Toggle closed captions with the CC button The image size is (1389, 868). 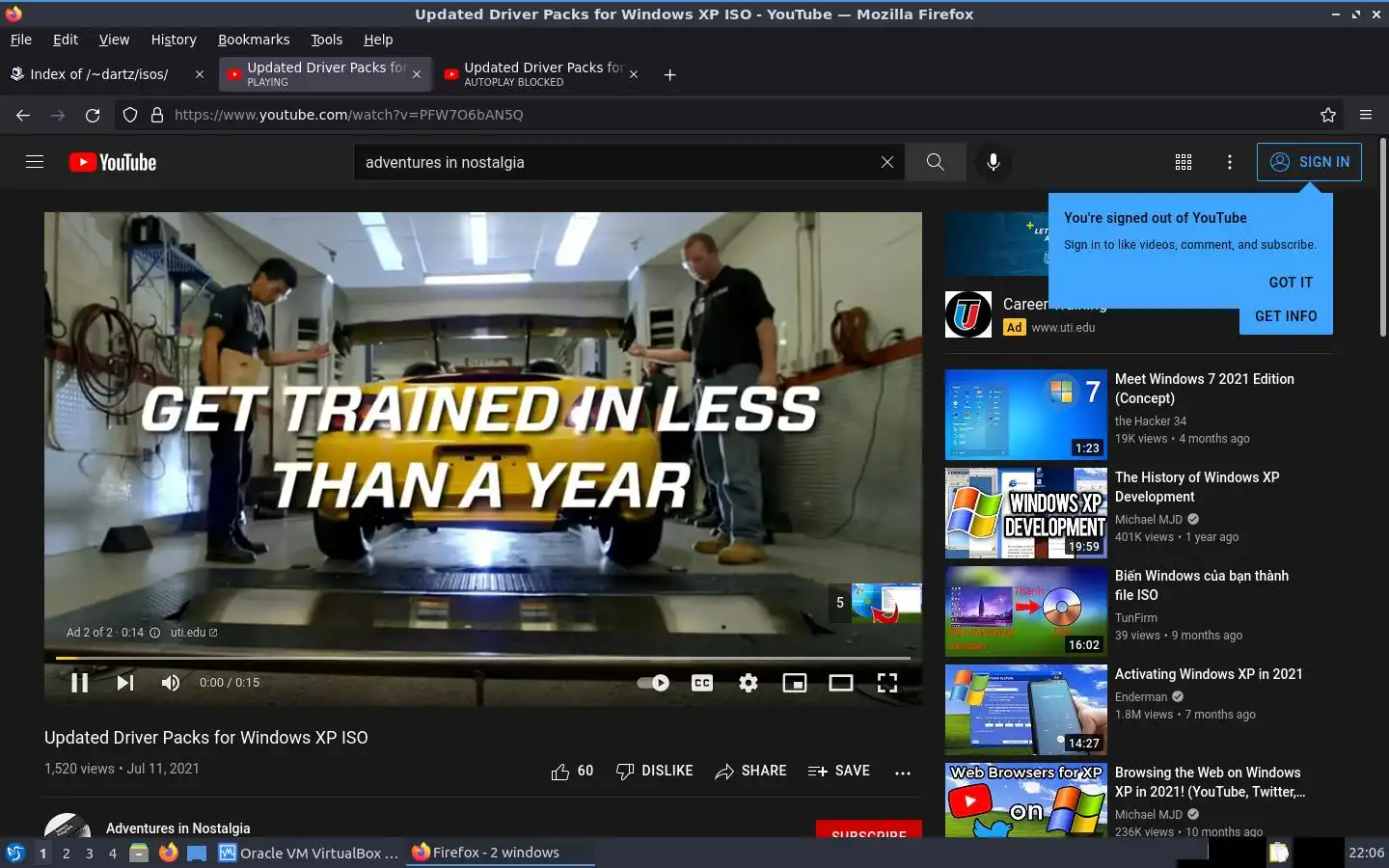click(x=702, y=683)
